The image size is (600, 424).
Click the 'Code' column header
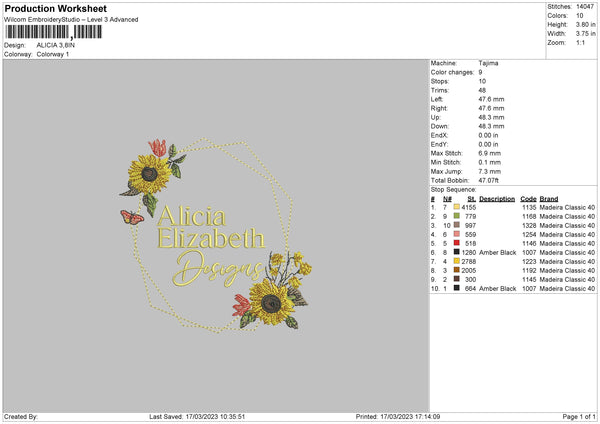click(528, 199)
